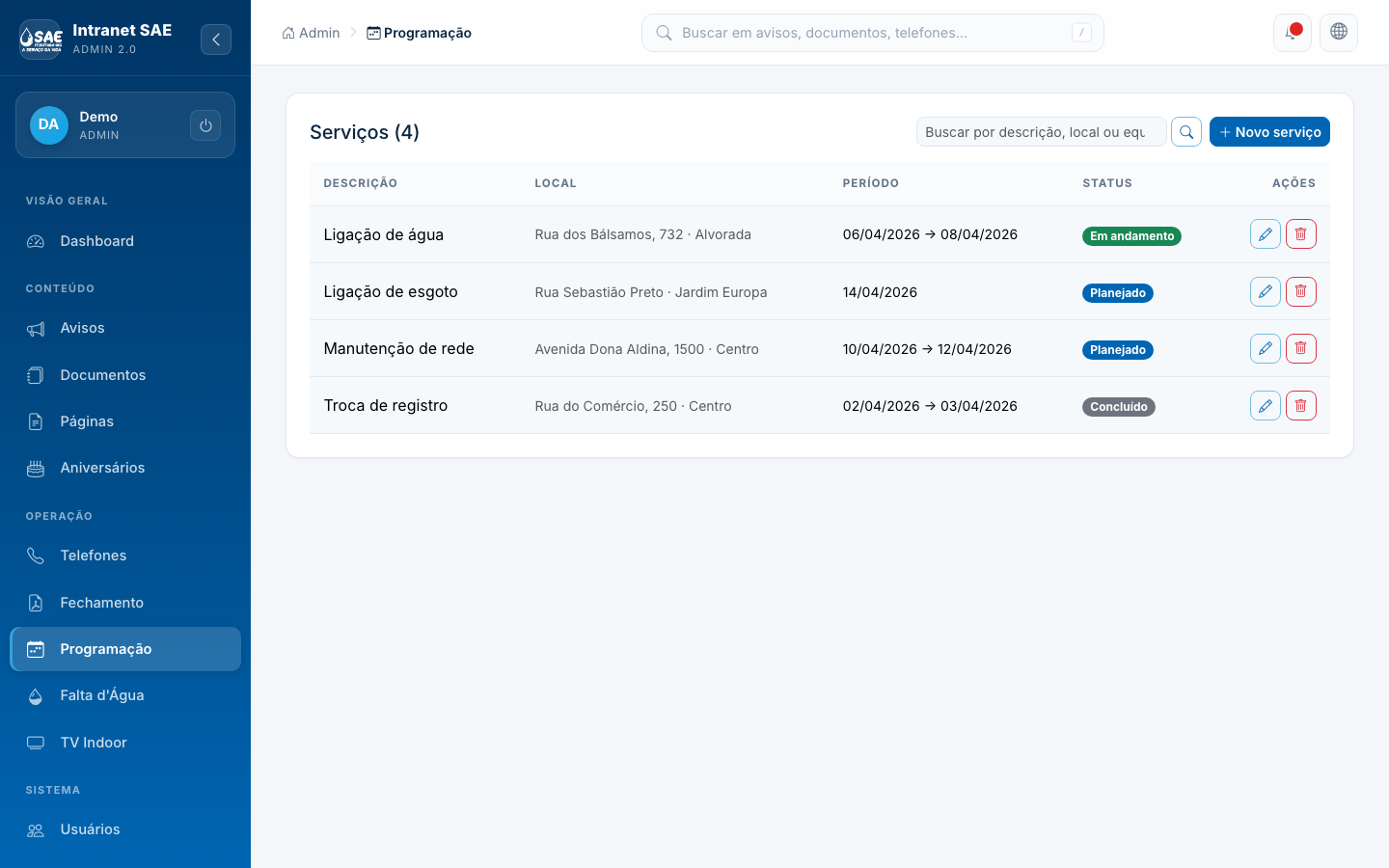Screen dimensions: 1389x868
Task: Go to Fechamento section
Action: tap(125, 603)
